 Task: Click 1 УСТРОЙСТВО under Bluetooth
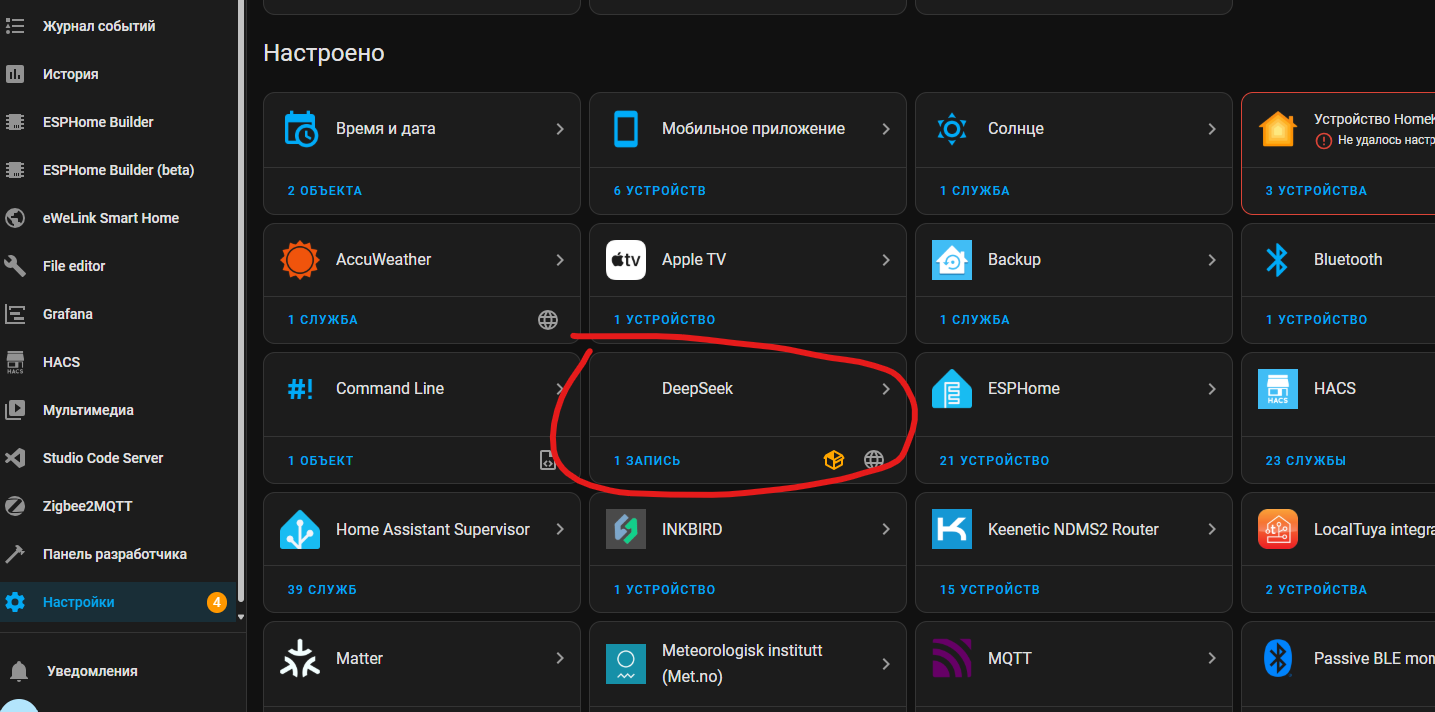1317,320
